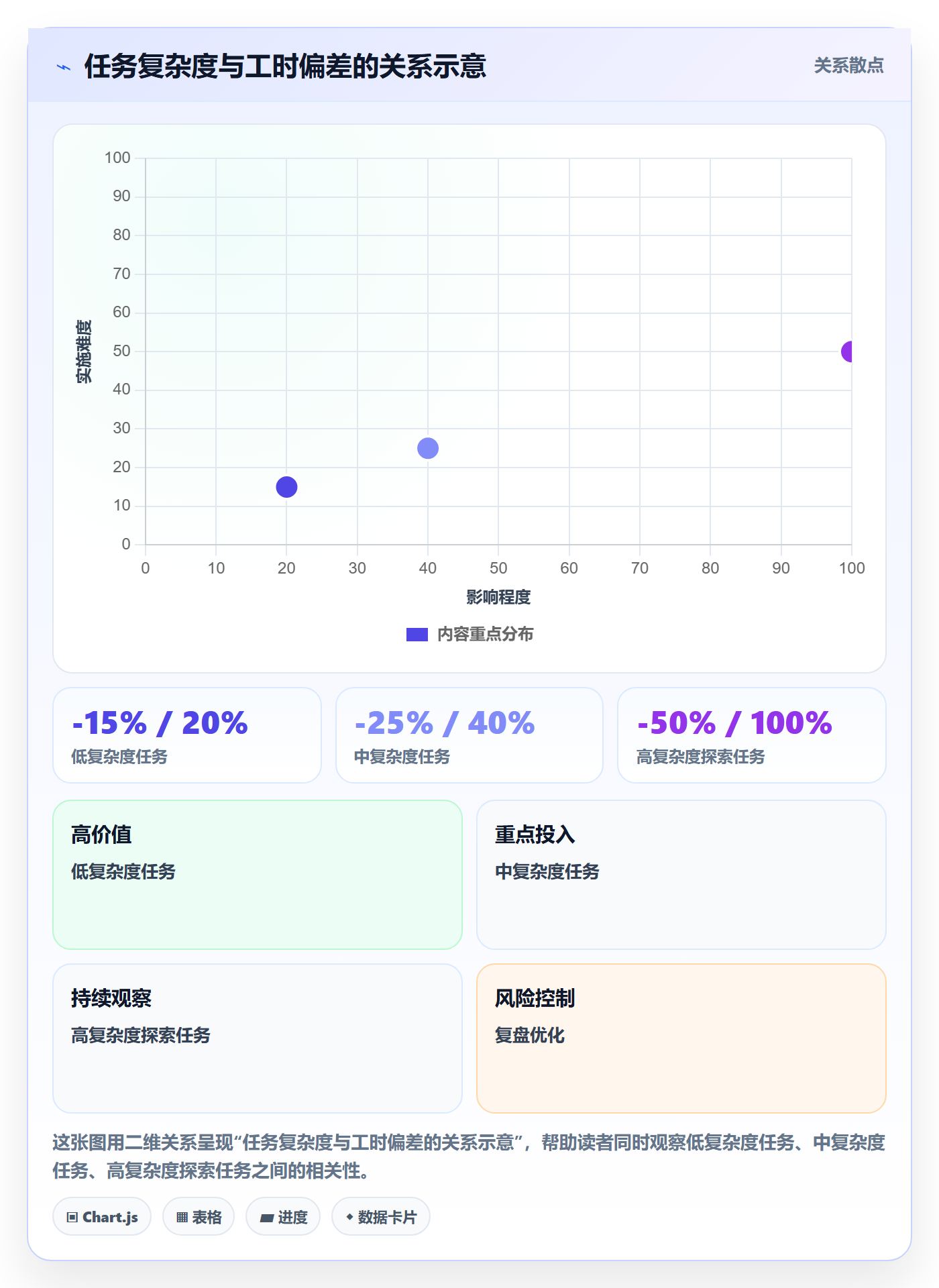Select the orange 风险控制 quadrant card
The height and width of the screenshot is (1288, 939).
click(681, 1038)
